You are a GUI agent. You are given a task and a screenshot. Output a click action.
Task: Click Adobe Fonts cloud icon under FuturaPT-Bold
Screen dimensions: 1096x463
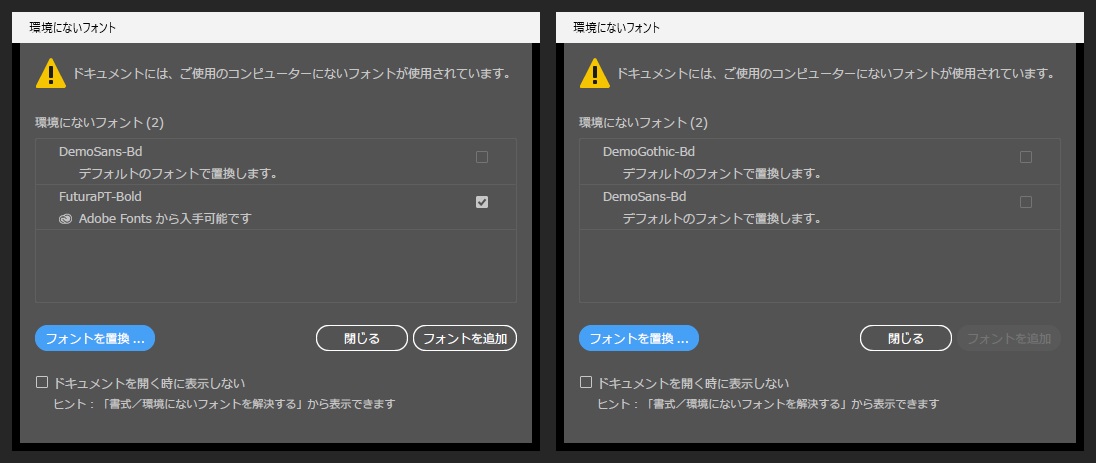click(66, 219)
